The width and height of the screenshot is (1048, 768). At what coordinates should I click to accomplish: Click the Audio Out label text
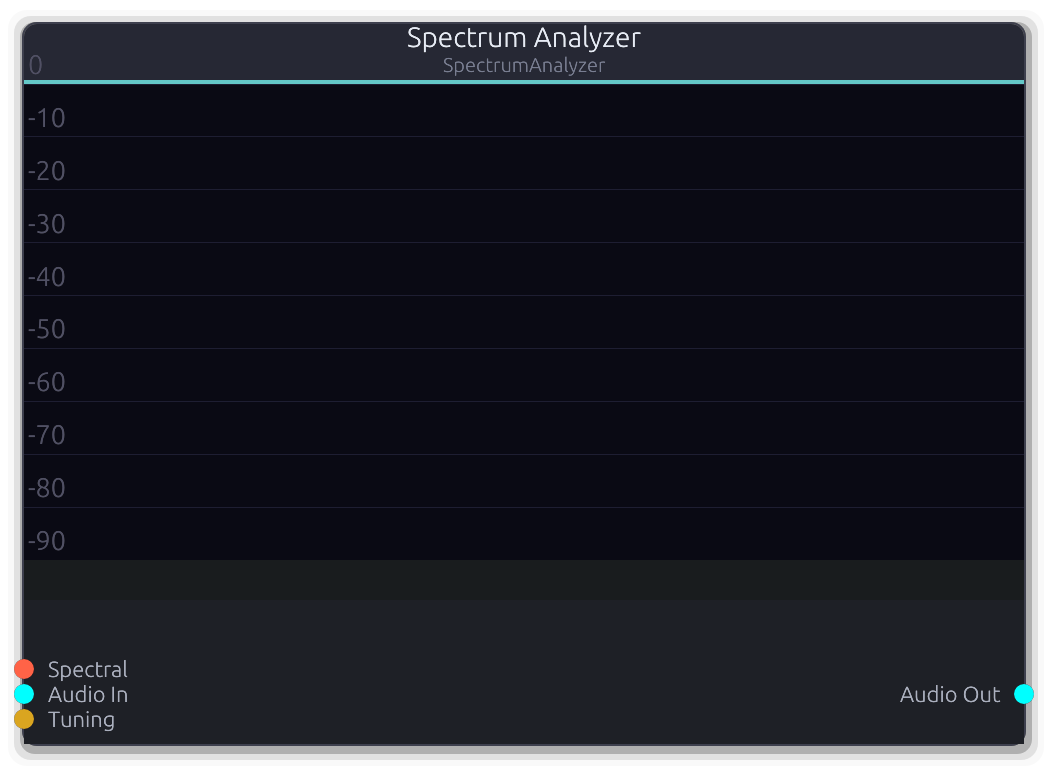pos(950,694)
